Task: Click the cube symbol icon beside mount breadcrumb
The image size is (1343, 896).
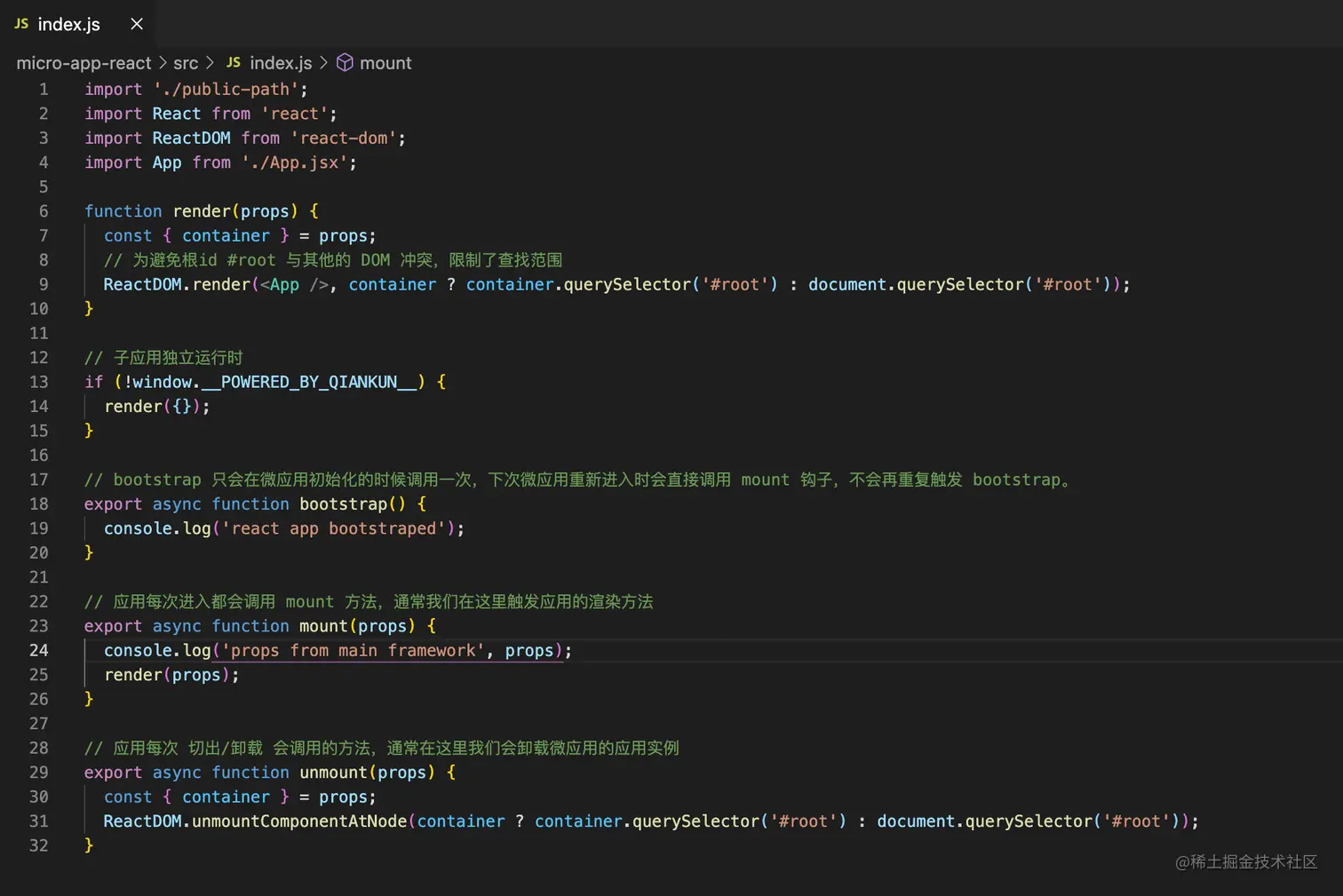Action: coord(345,63)
